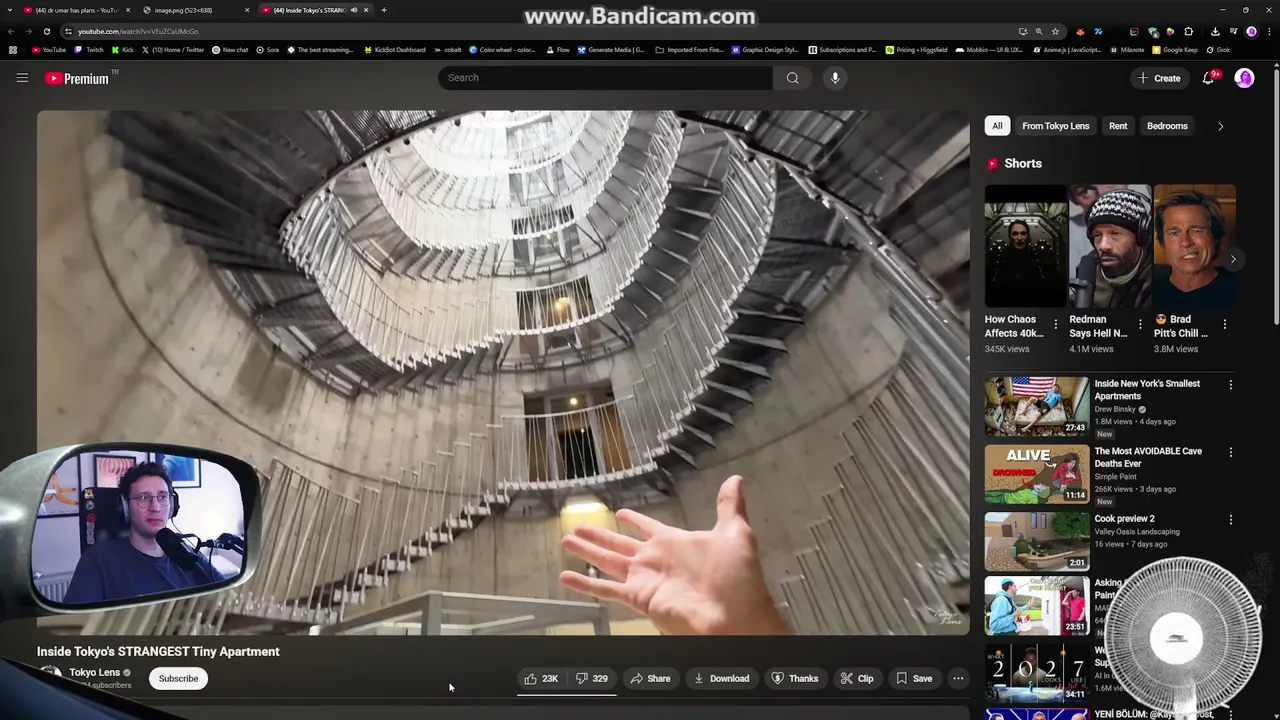Save the video to a playlist

(914, 678)
